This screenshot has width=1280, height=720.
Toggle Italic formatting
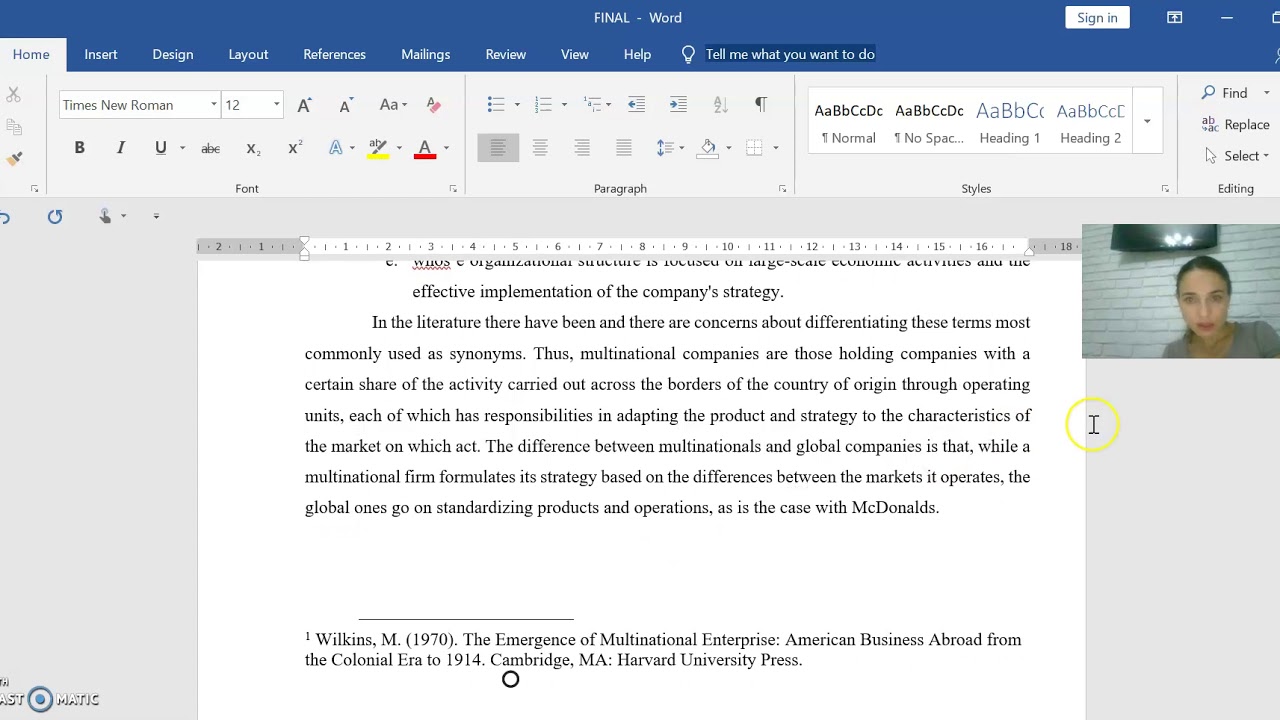coord(120,148)
